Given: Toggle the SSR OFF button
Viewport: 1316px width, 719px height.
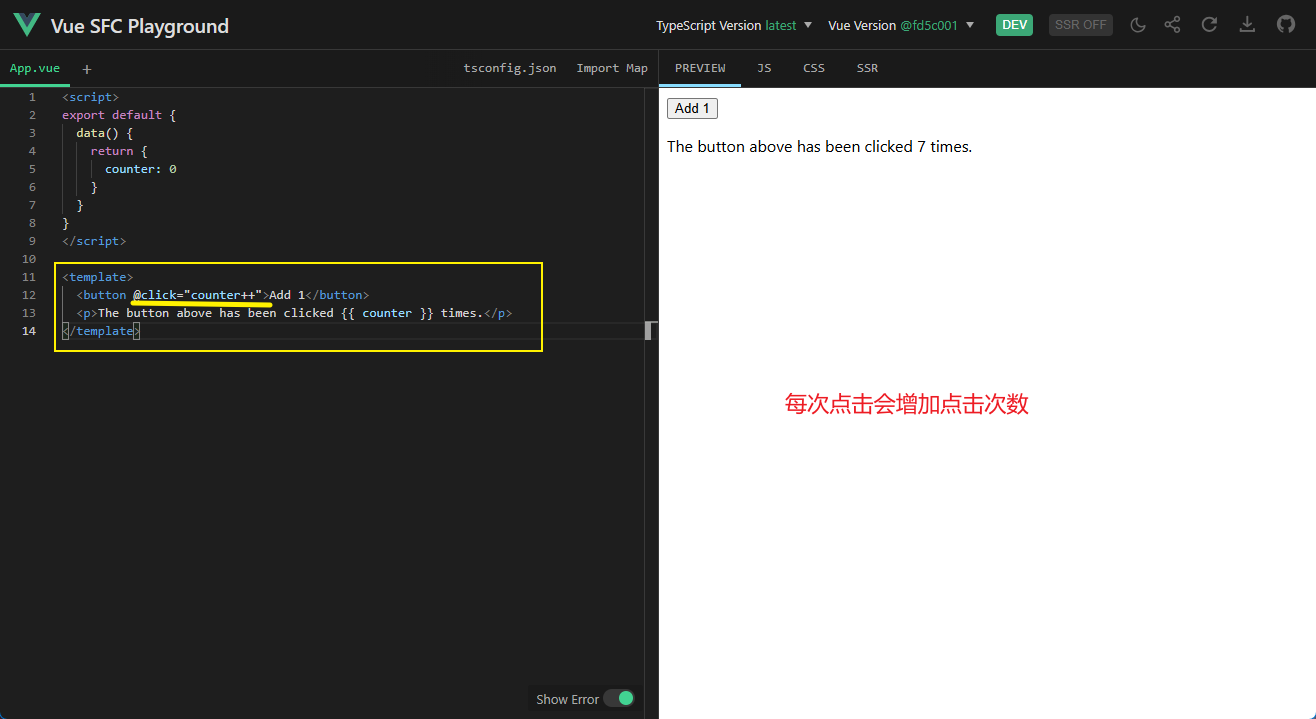Looking at the screenshot, I should tap(1081, 25).
